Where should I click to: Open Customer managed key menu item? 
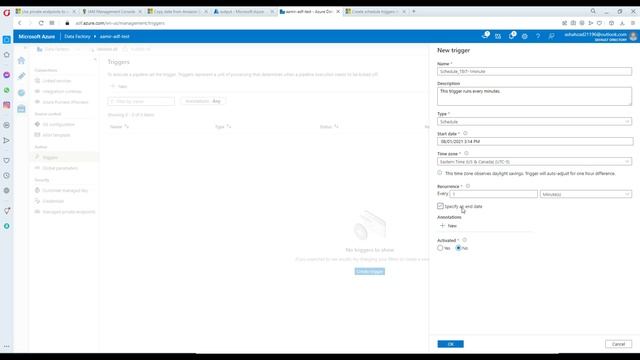point(65,191)
